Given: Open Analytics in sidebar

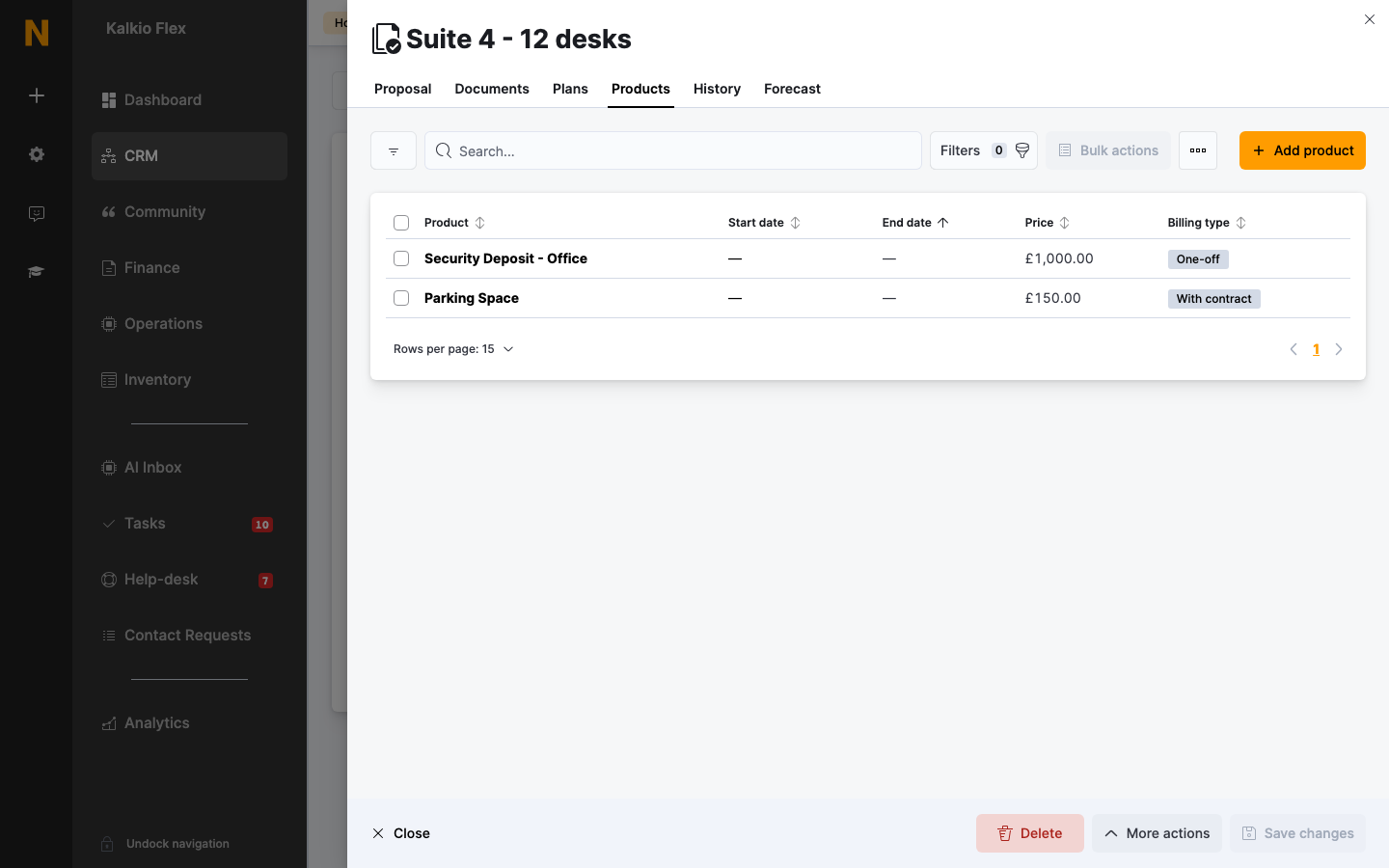Looking at the screenshot, I should (189, 723).
